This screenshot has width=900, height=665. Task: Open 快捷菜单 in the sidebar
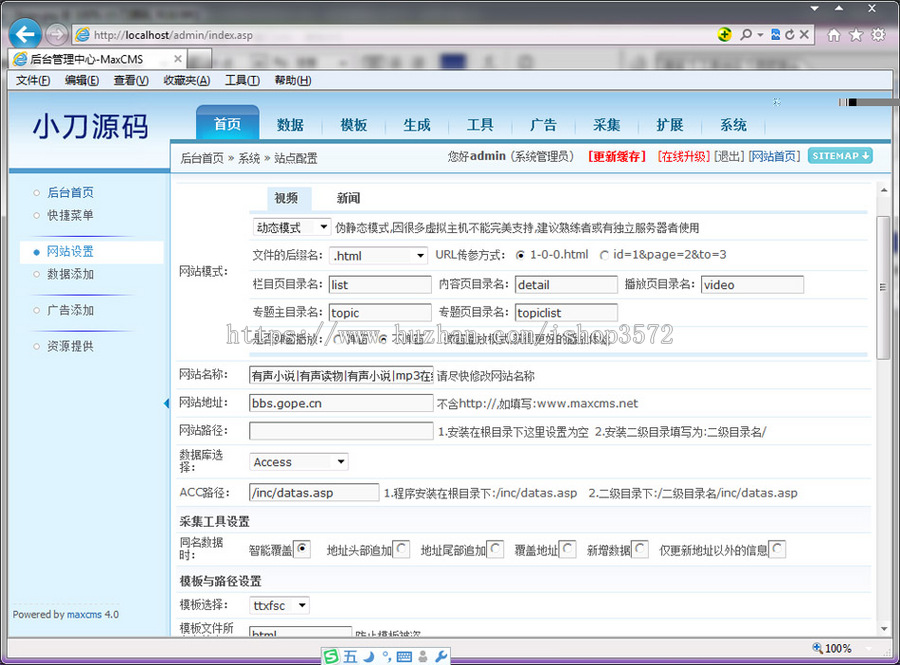(70, 215)
